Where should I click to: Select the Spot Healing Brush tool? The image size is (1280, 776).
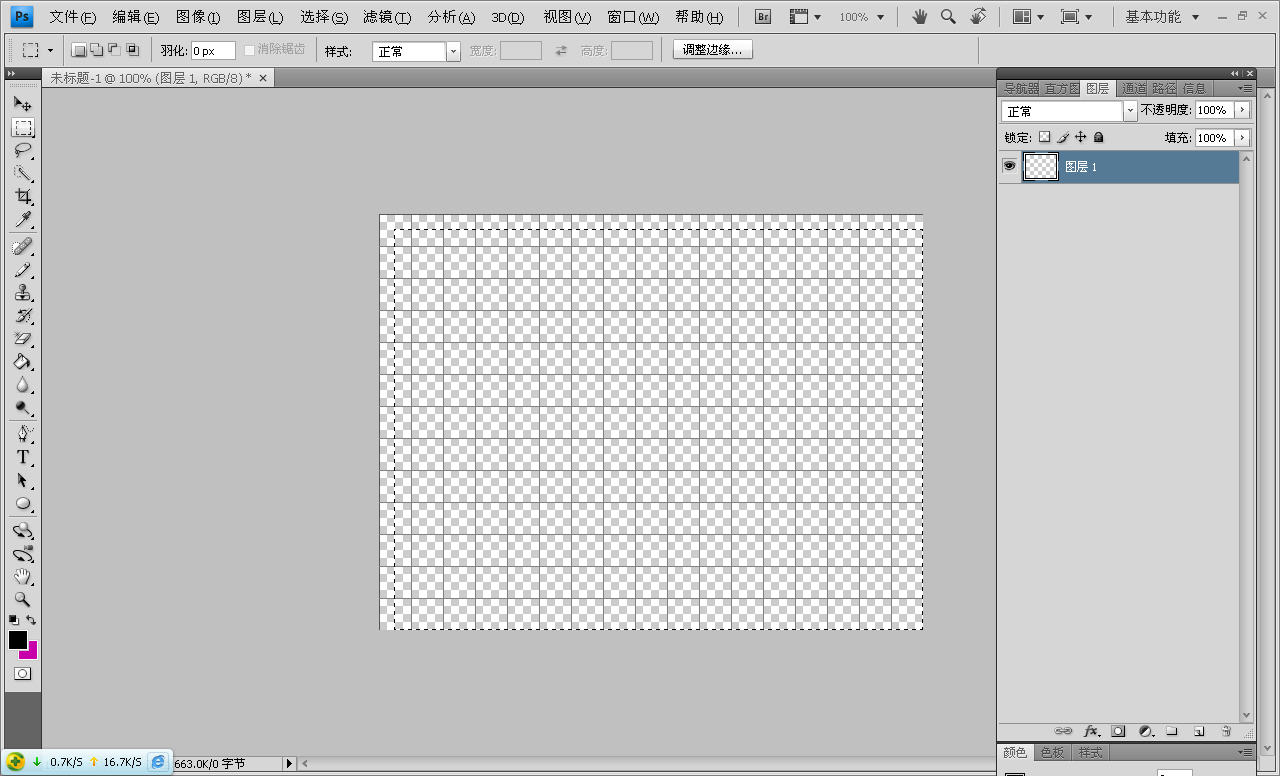(22, 246)
